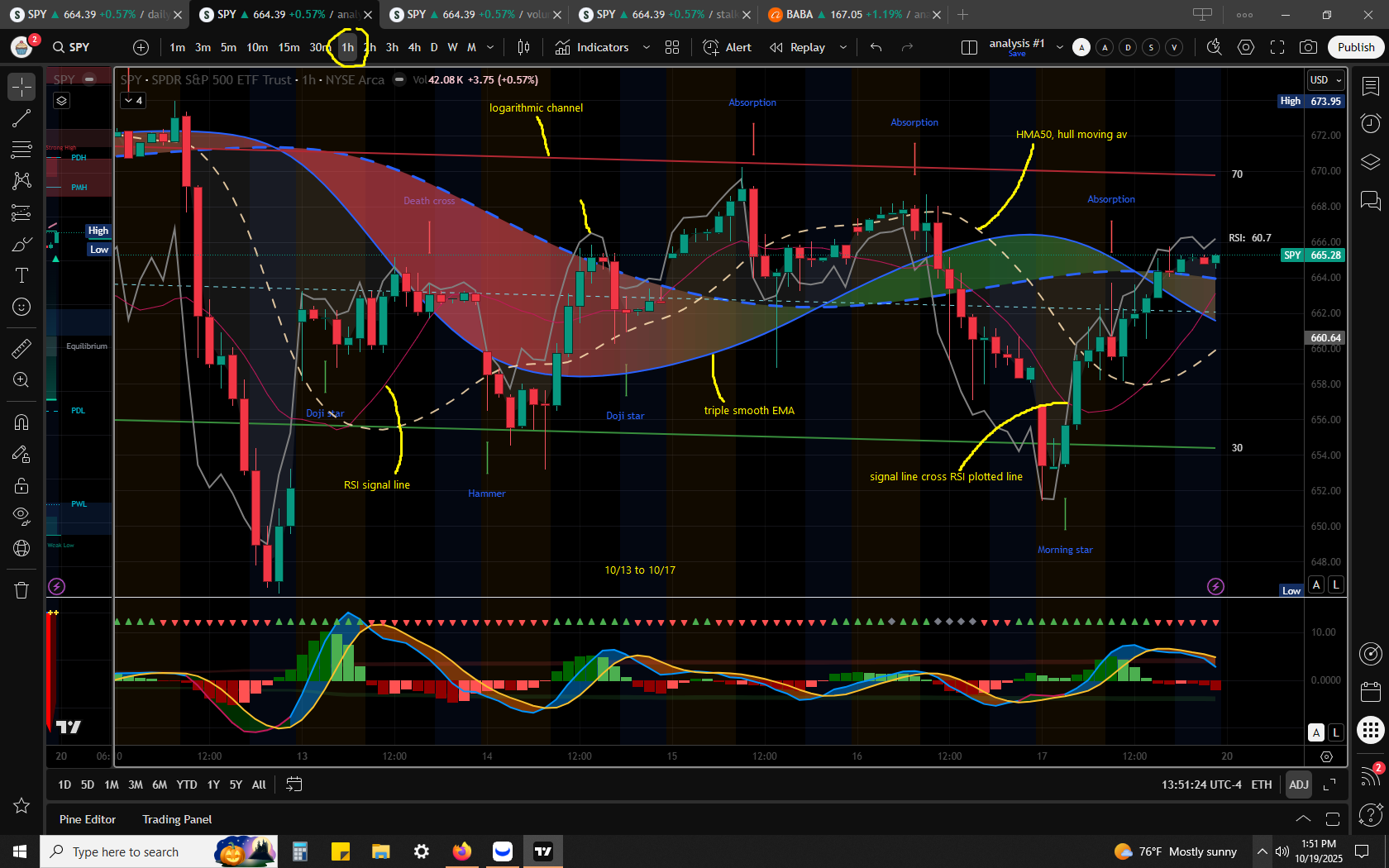Viewport: 1389px width, 868px height.
Task: Open the watchlist panel in the right sidebar
Action: [x=1371, y=86]
